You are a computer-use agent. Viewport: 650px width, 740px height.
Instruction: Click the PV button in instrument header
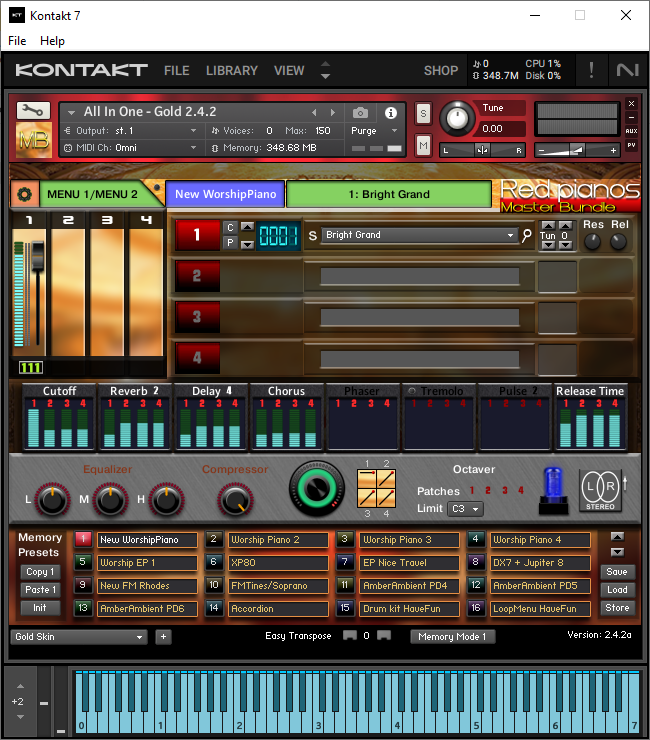[631, 145]
